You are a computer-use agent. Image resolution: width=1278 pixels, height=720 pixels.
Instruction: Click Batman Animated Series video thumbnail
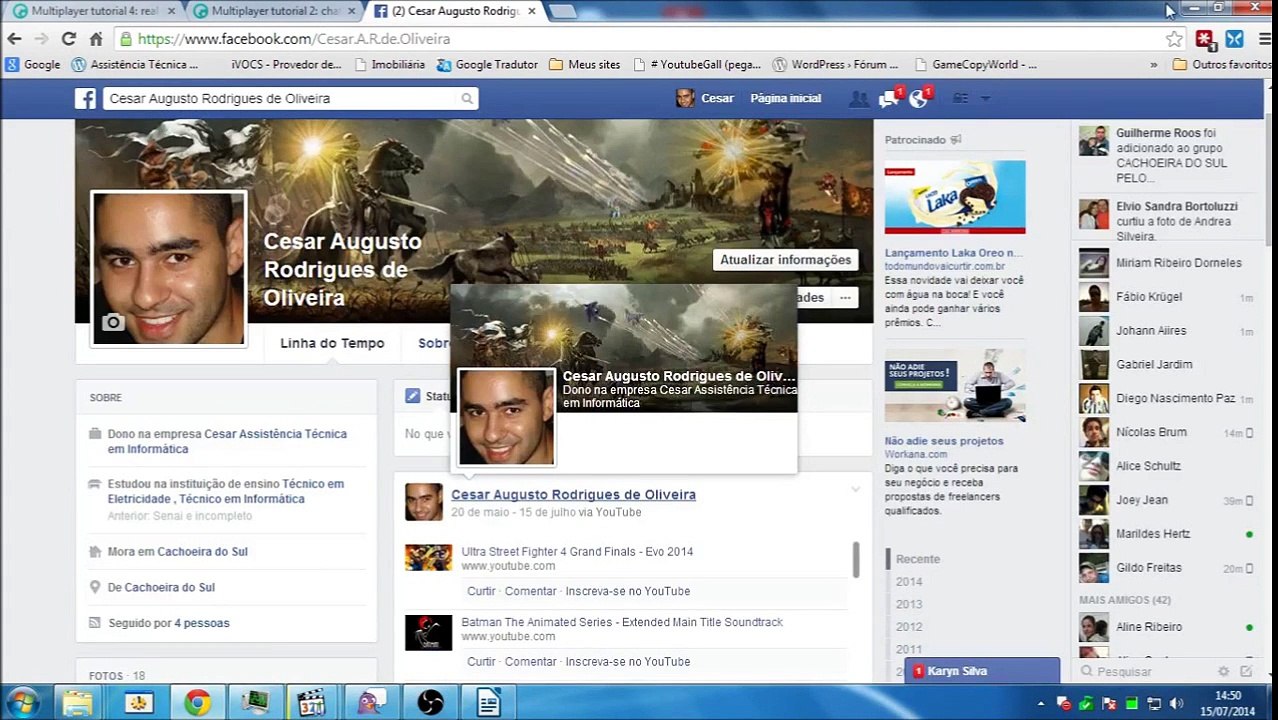pyautogui.click(x=428, y=632)
